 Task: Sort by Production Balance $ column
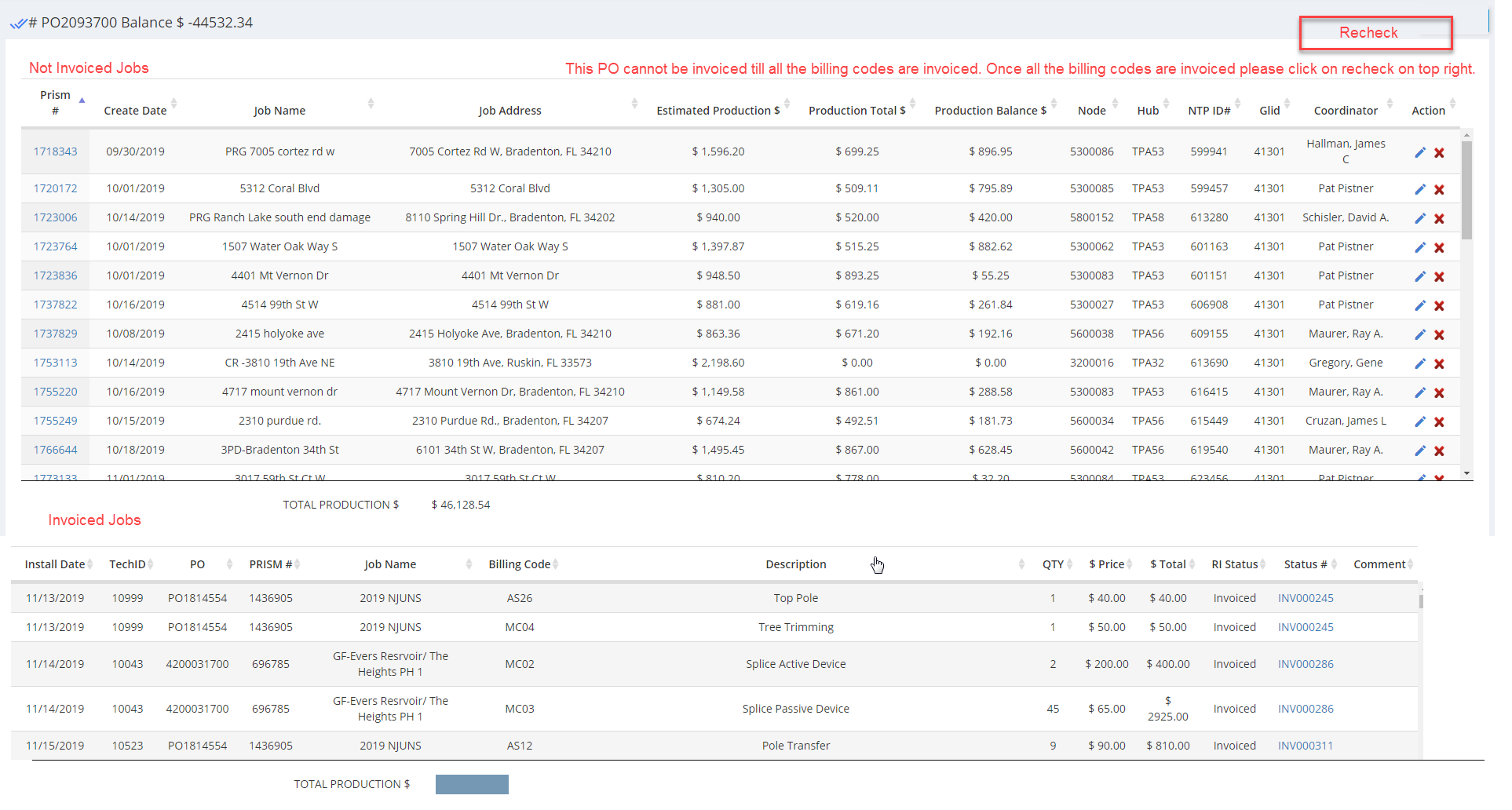(x=990, y=111)
